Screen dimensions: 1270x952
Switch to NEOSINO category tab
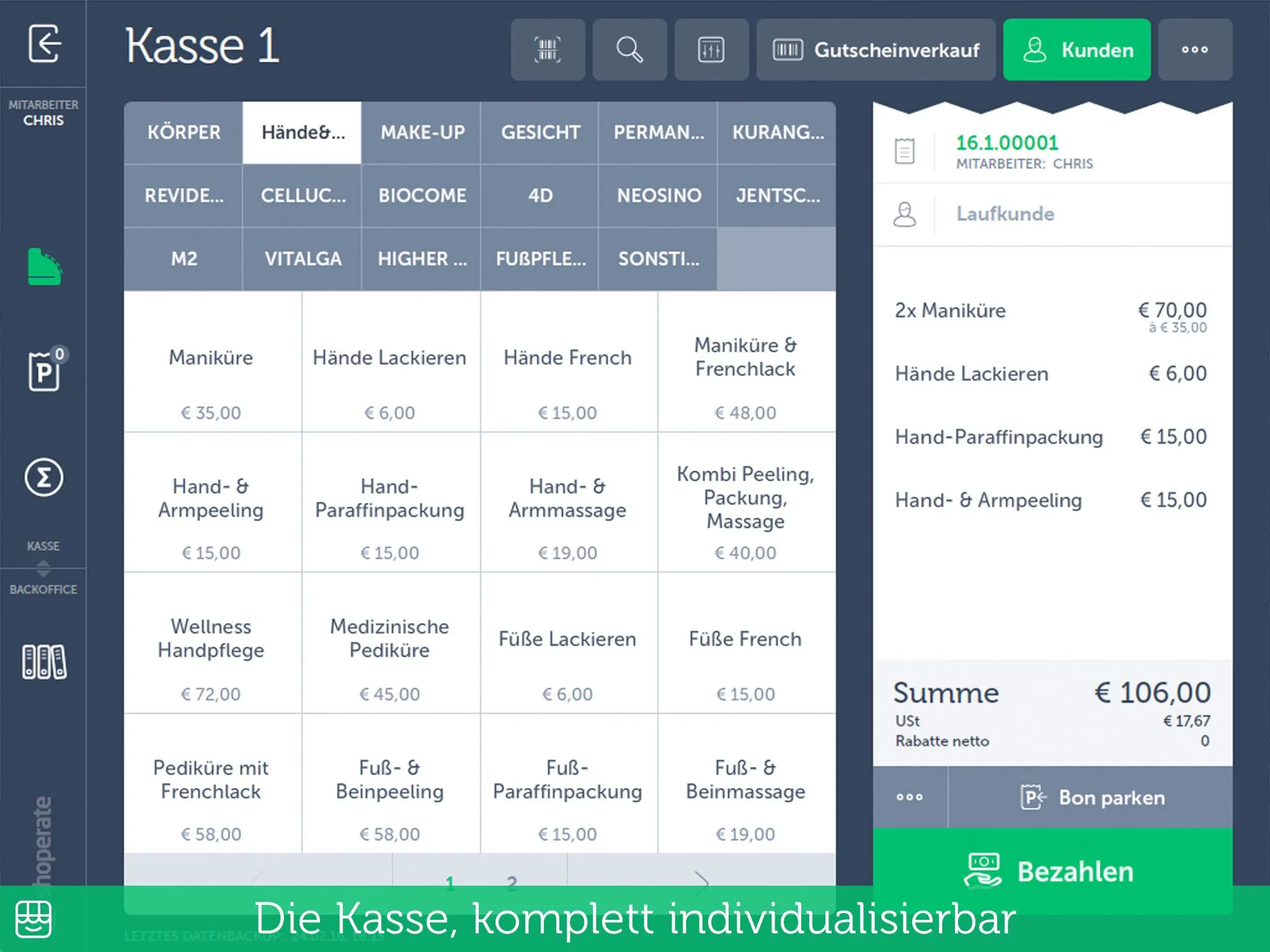(x=658, y=196)
